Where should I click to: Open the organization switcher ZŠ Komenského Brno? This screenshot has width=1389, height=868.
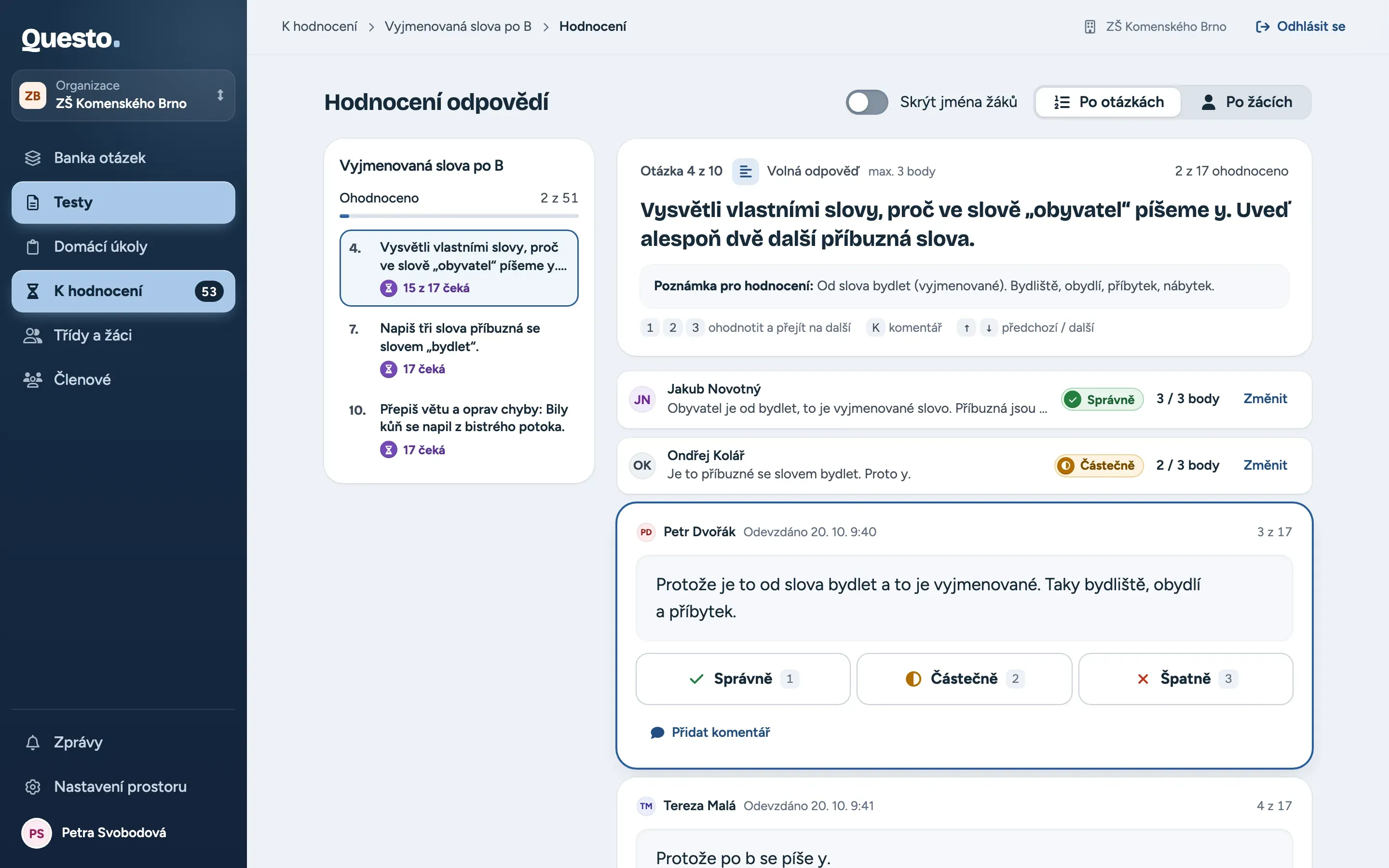tap(123, 95)
